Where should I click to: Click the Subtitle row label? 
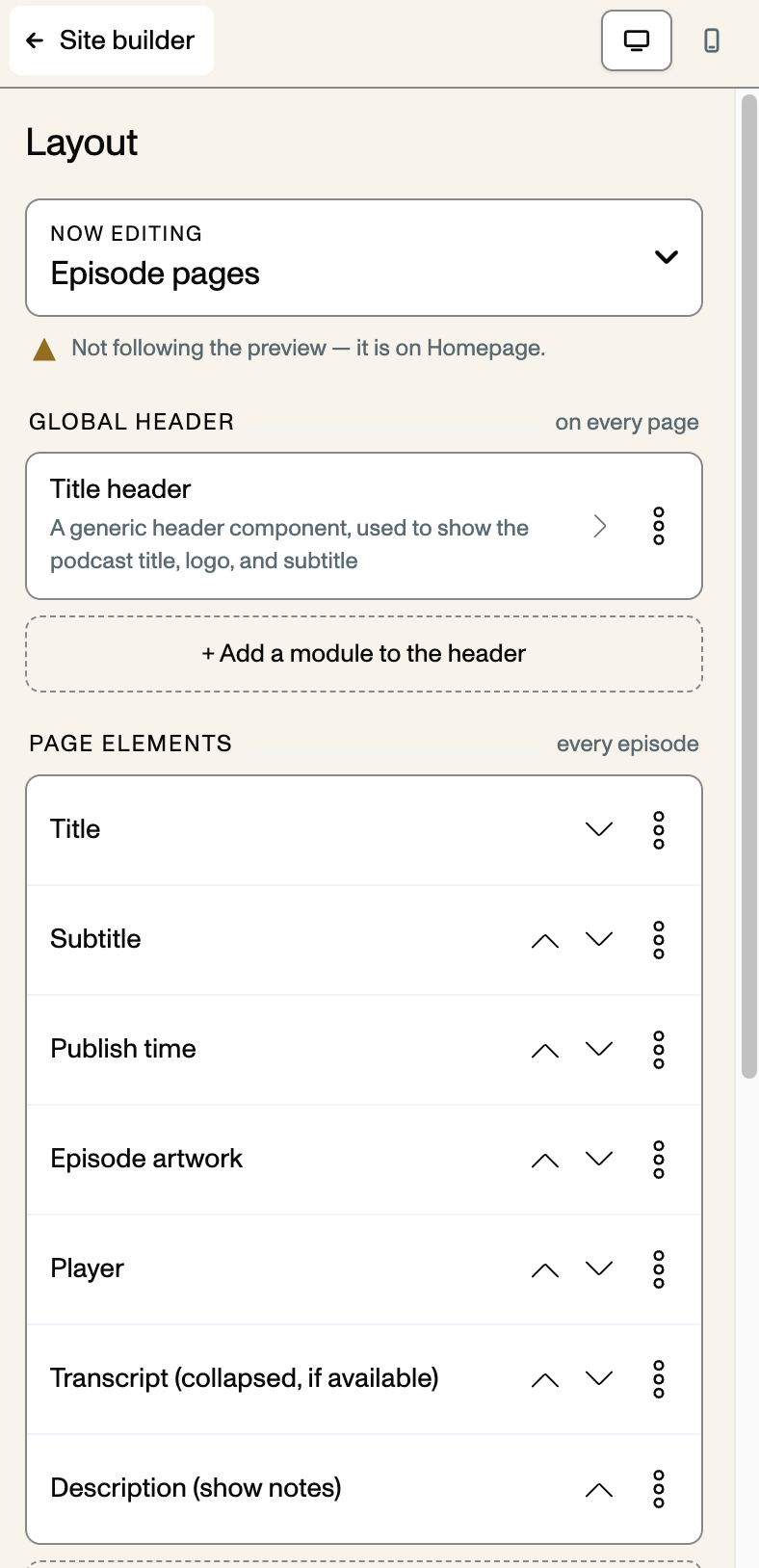coord(95,939)
